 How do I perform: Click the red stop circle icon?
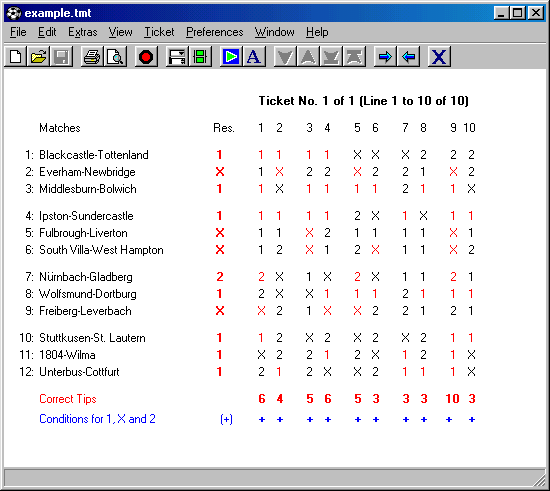(146, 56)
